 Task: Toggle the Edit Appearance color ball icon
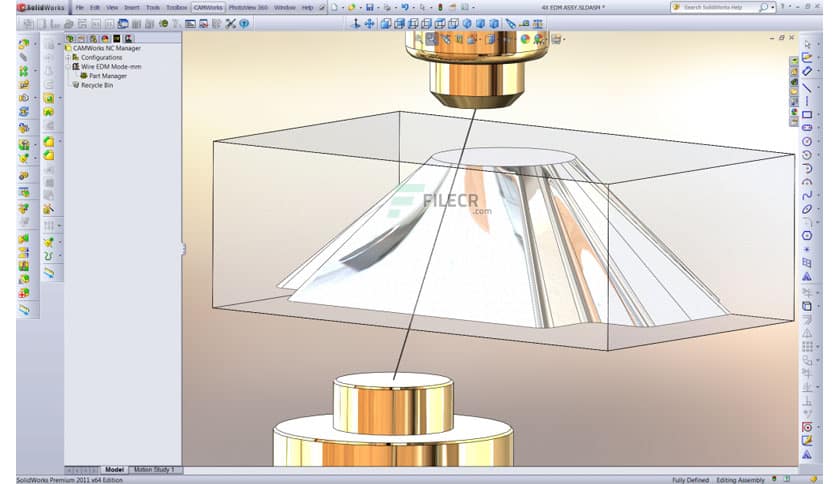pyautogui.click(x=525, y=38)
